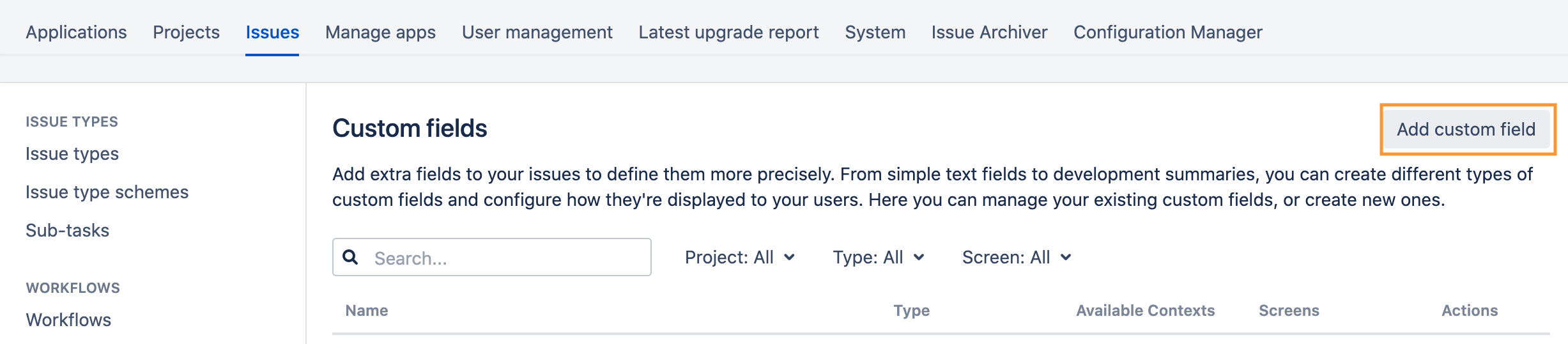
Task: Open the Issue Archiver tab
Action: 989,32
